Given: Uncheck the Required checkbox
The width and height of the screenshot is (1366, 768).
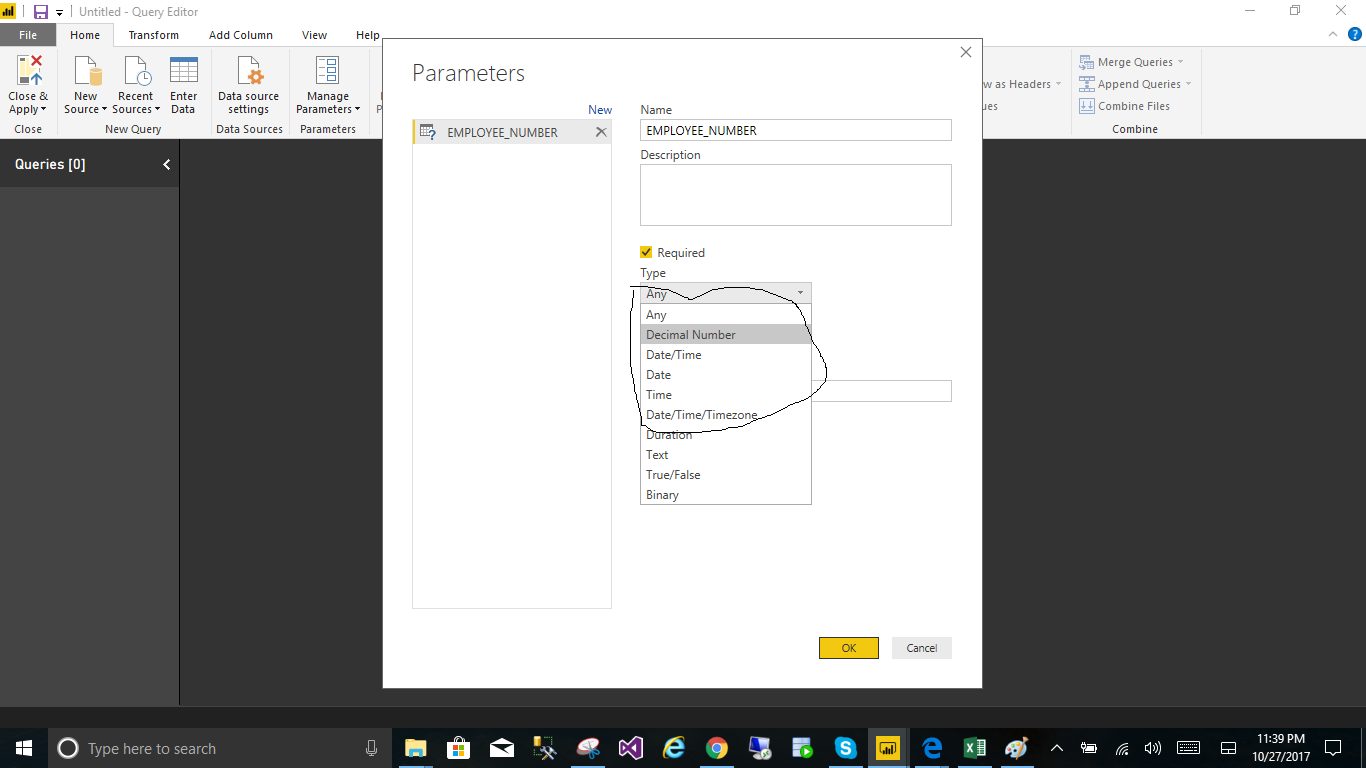Looking at the screenshot, I should click(646, 252).
